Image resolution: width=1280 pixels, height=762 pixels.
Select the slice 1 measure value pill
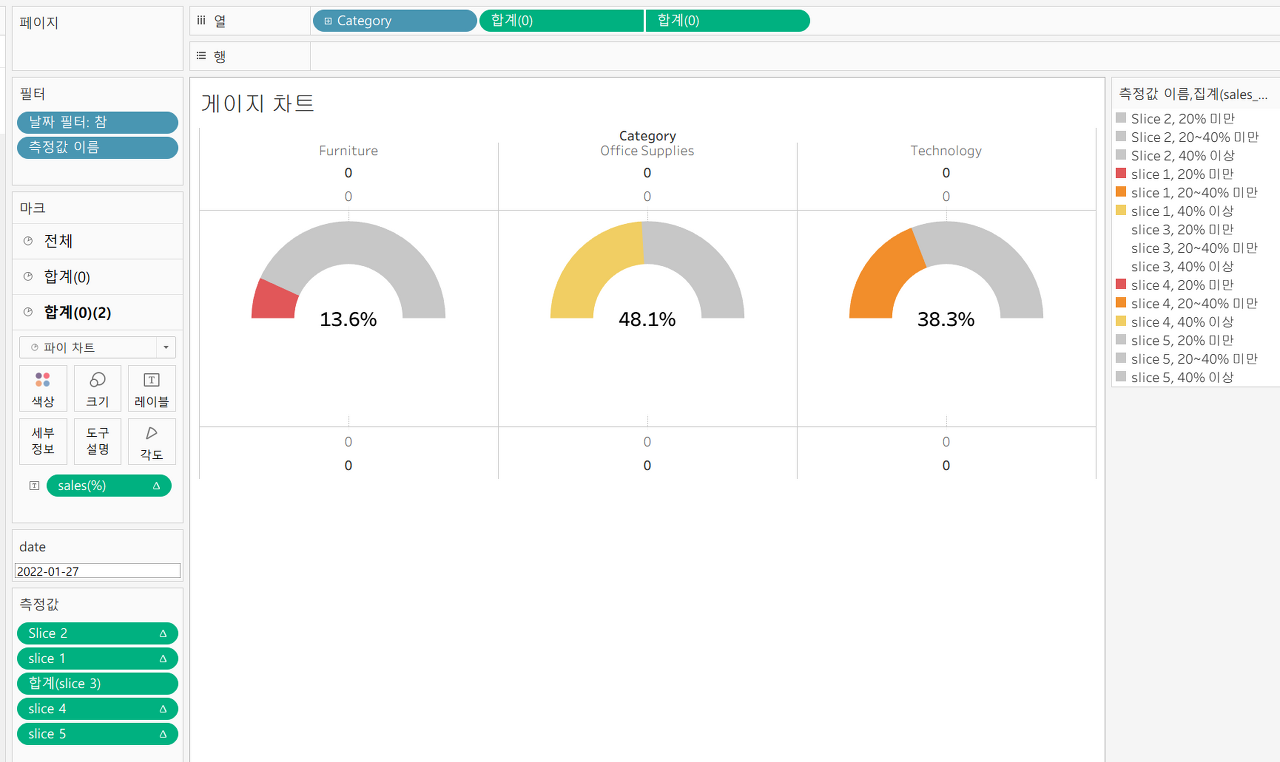click(x=97, y=658)
